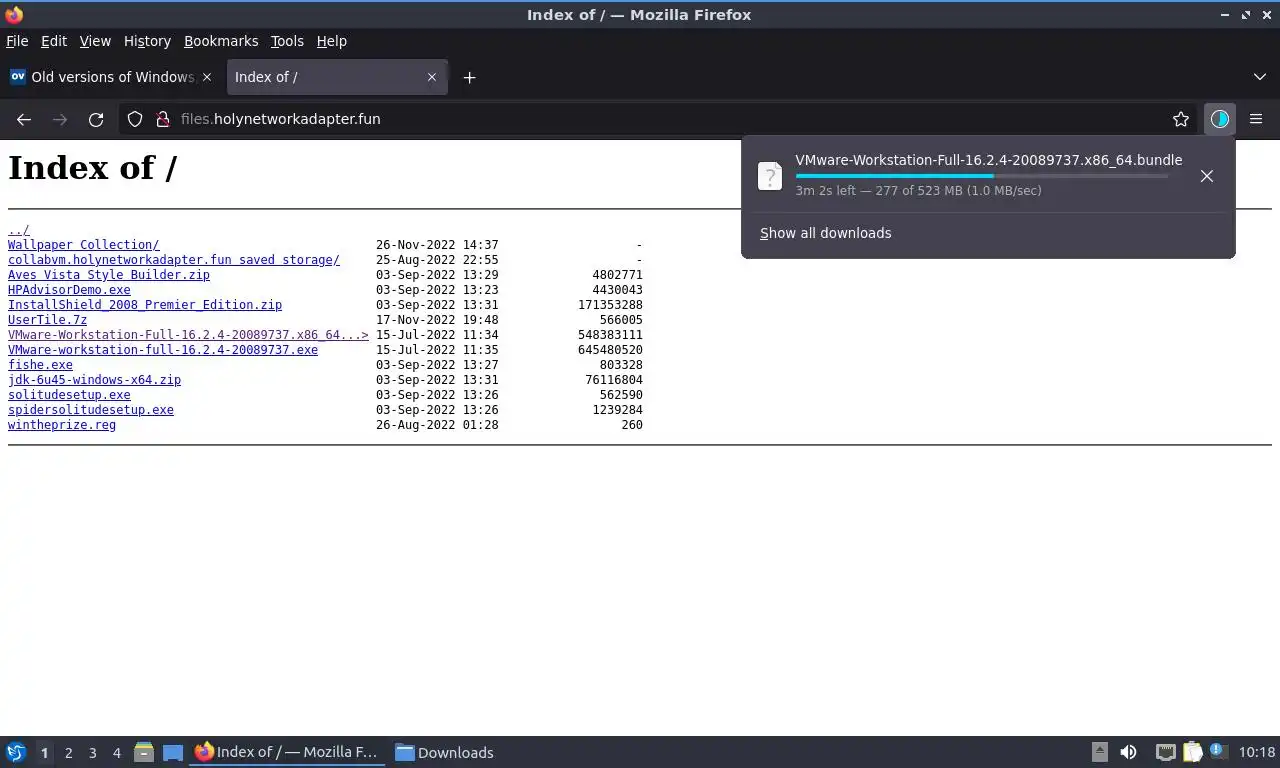List all open tabs
Screen dimensions: 1280x768
[x=1259, y=77]
